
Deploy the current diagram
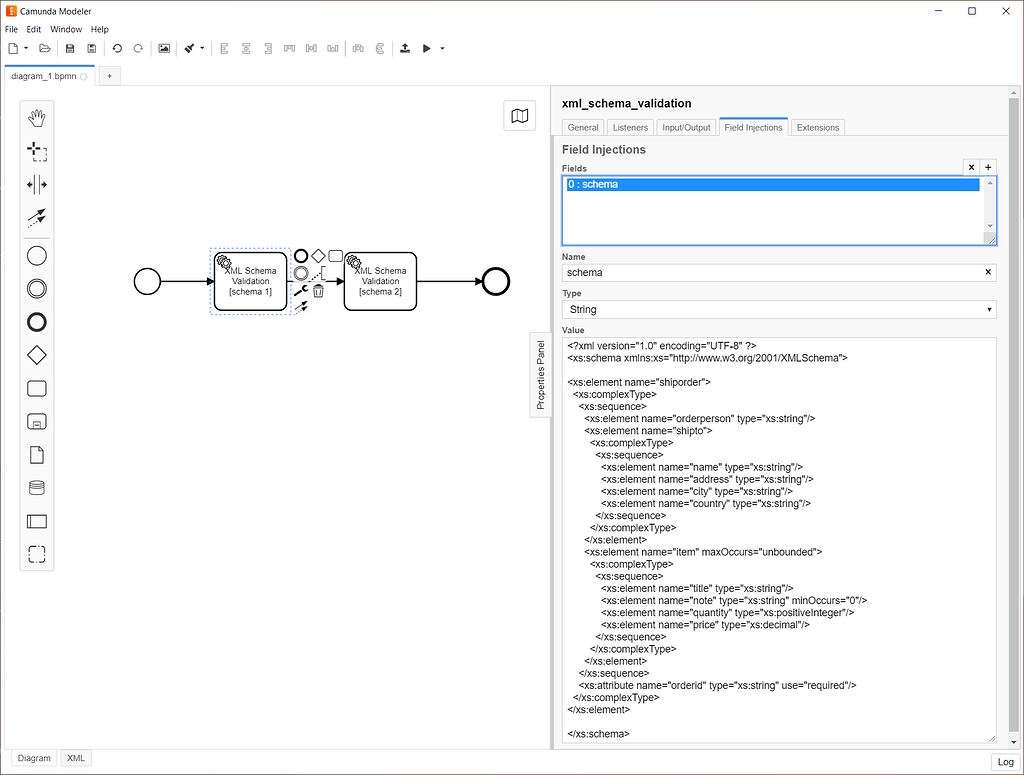(x=405, y=48)
